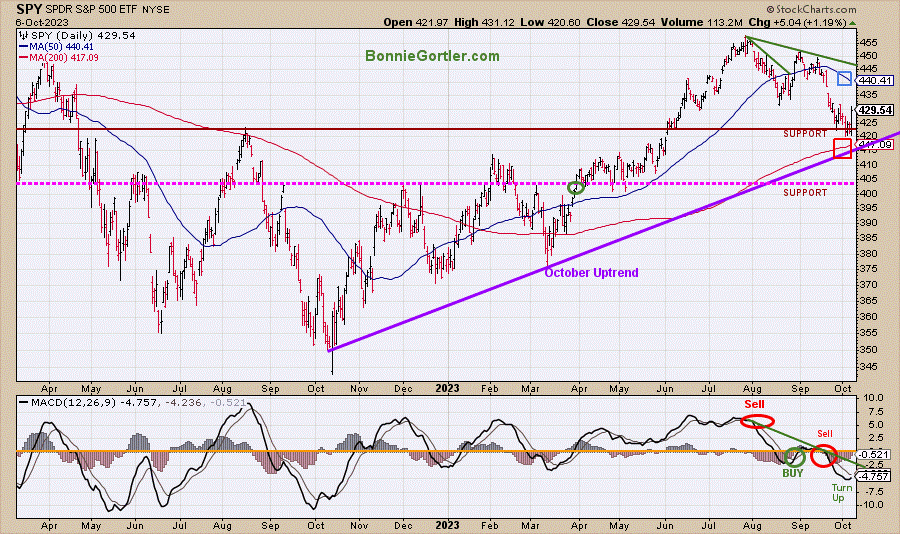The width and height of the screenshot is (900, 534).
Task: Click '2023' on the price chart x-axis
Action: [447, 388]
